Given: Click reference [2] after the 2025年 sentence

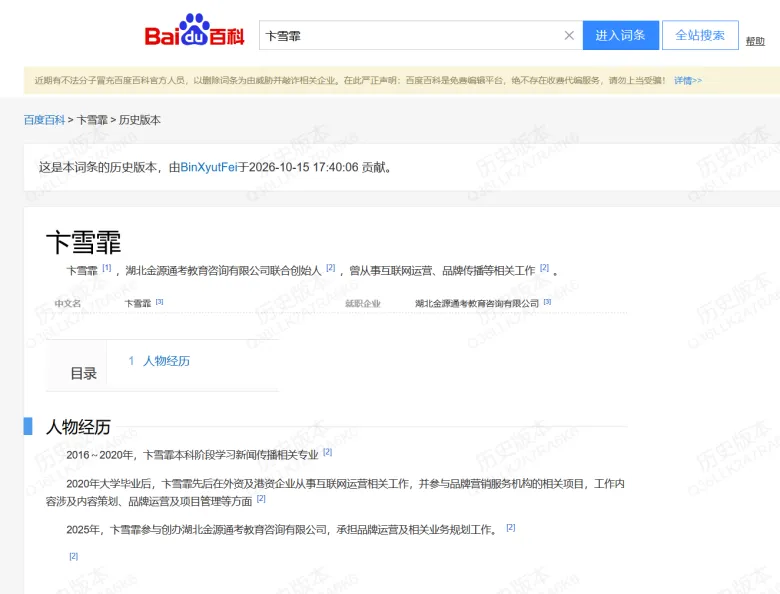Looking at the screenshot, I should tap(511, 527).
